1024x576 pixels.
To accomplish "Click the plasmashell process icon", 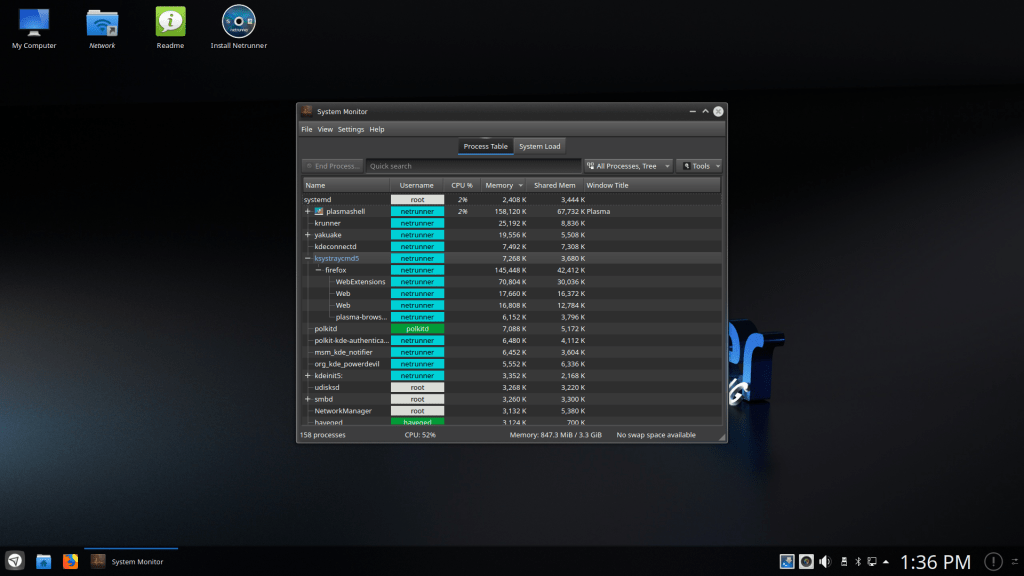I will [x=319, y=212].
